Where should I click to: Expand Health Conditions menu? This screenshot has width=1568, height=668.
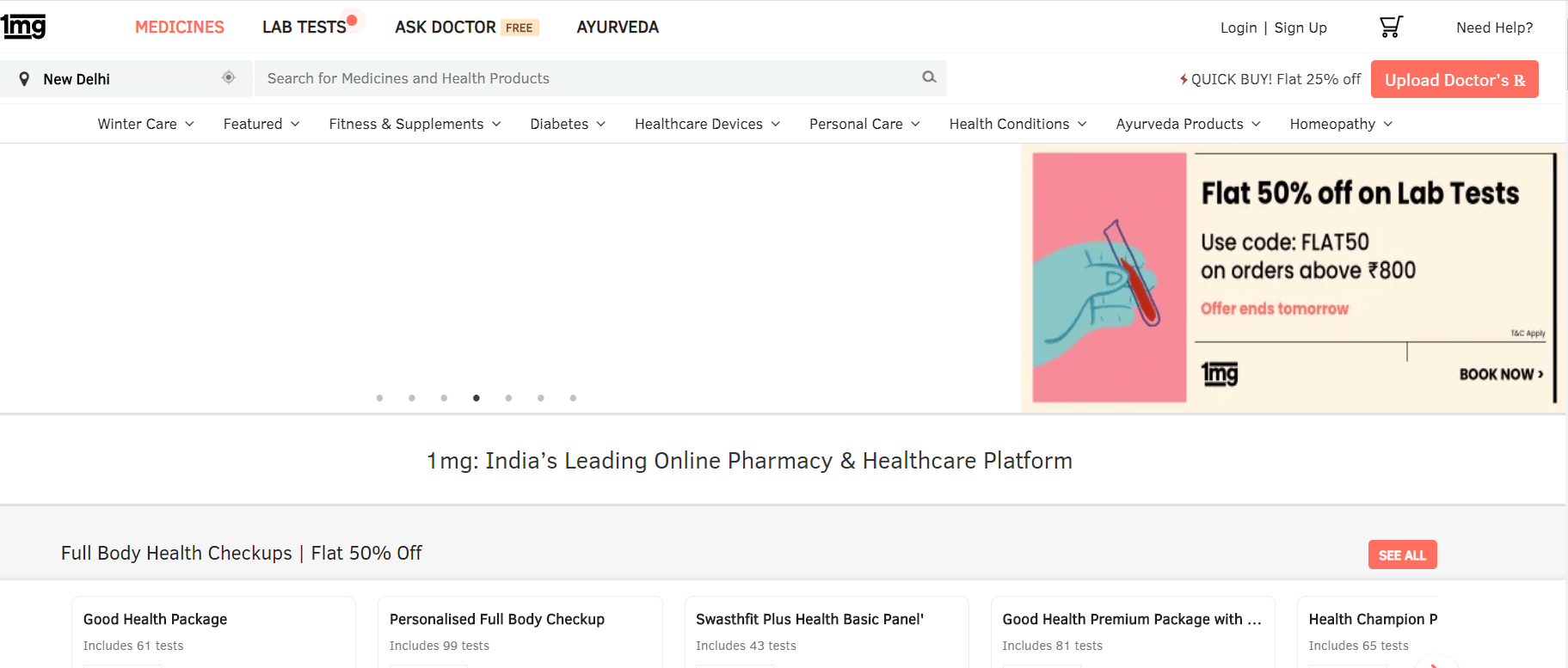click(1018, 124)
